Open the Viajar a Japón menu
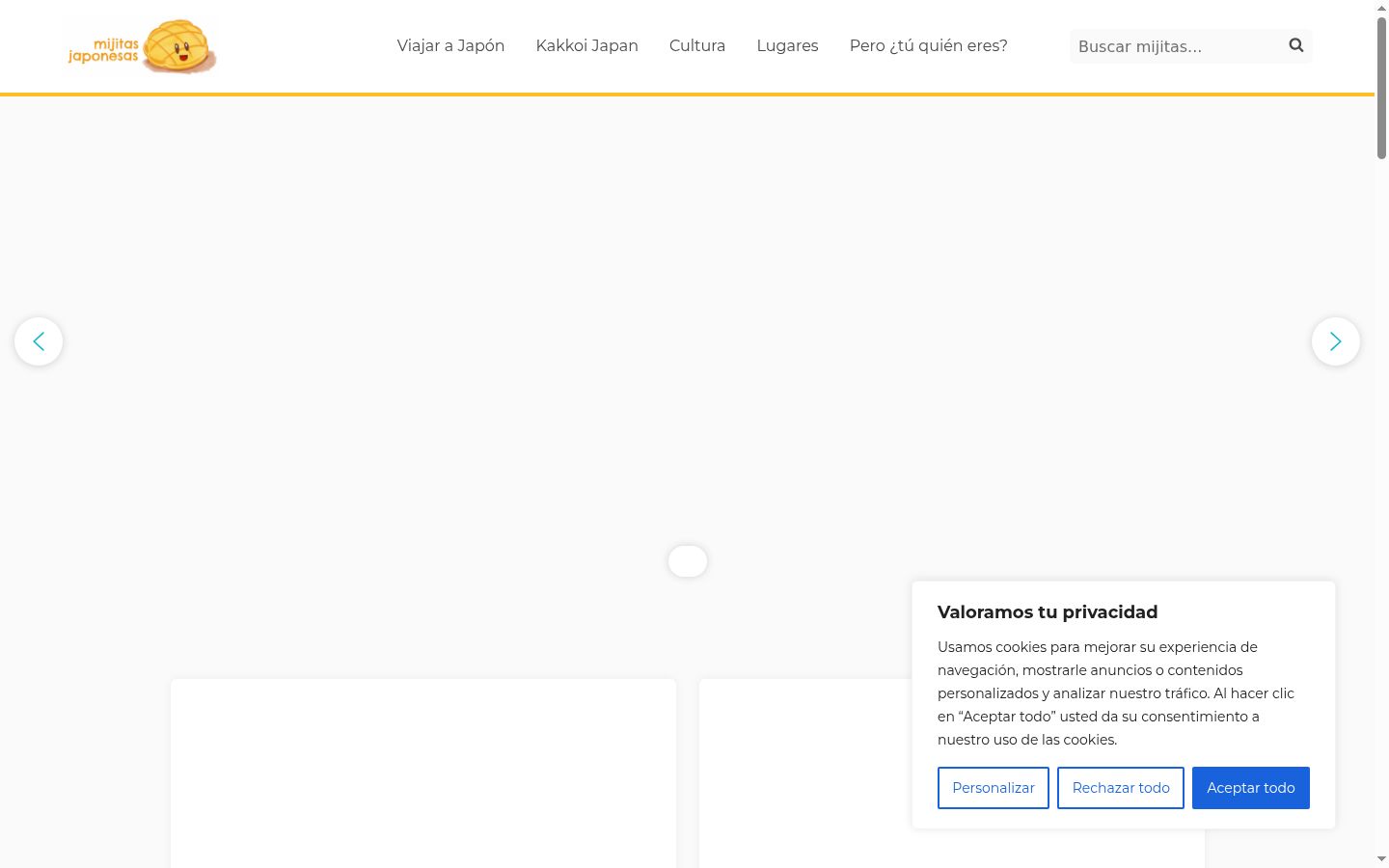The height and width of the screenshot is (868, 1389). point(450,46)
